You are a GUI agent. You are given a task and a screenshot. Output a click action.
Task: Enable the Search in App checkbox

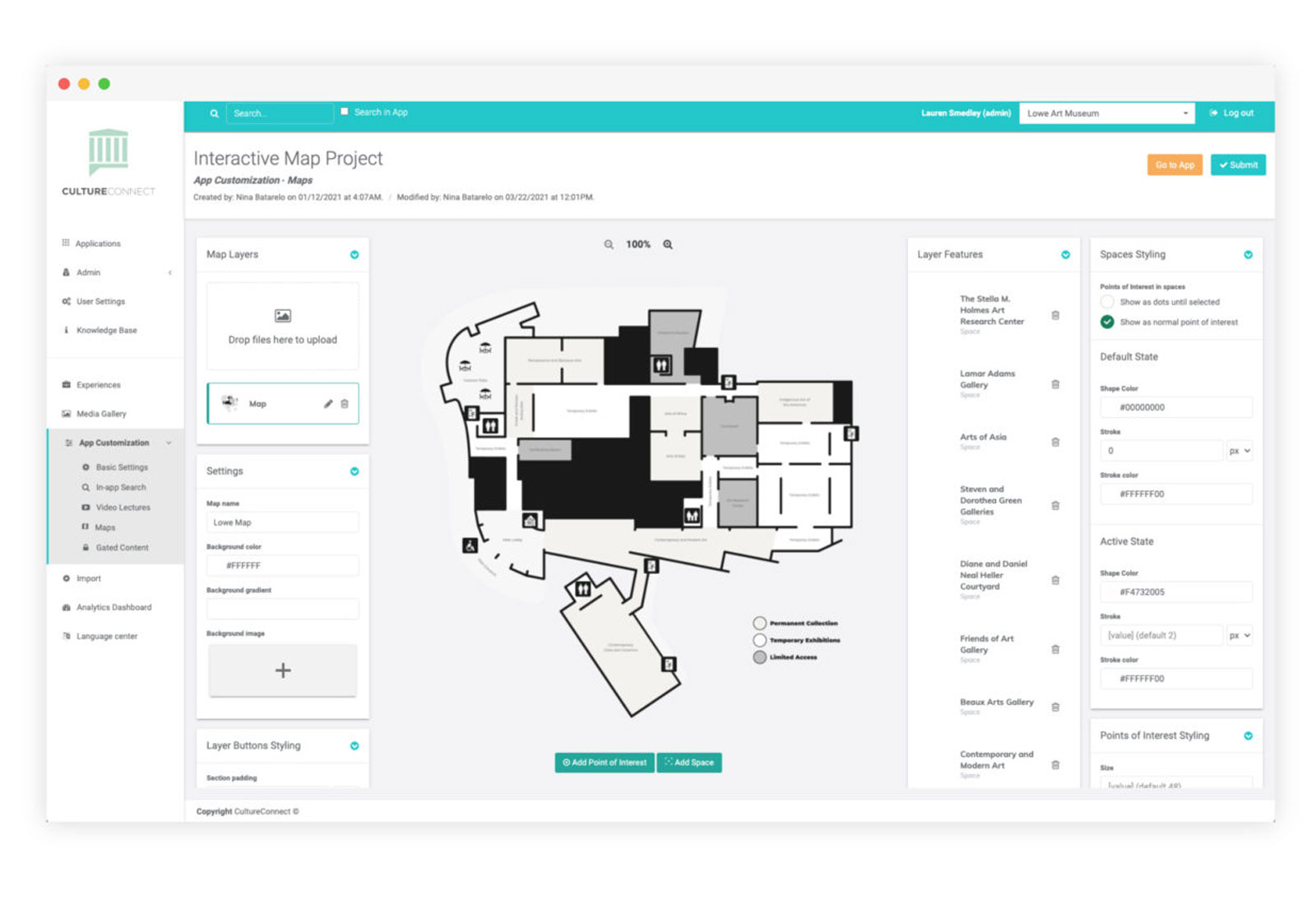coord(345,112)
